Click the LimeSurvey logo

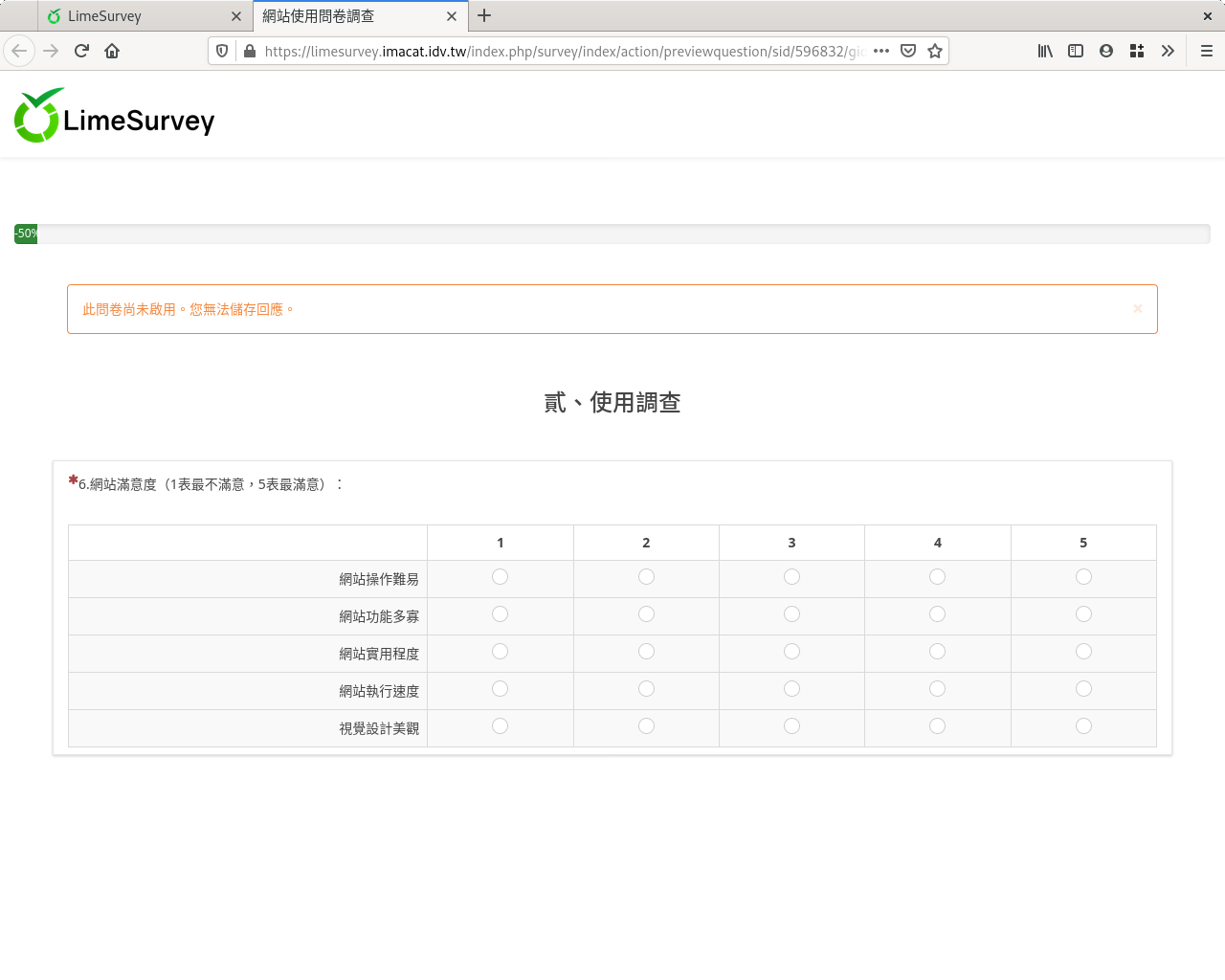114,116
